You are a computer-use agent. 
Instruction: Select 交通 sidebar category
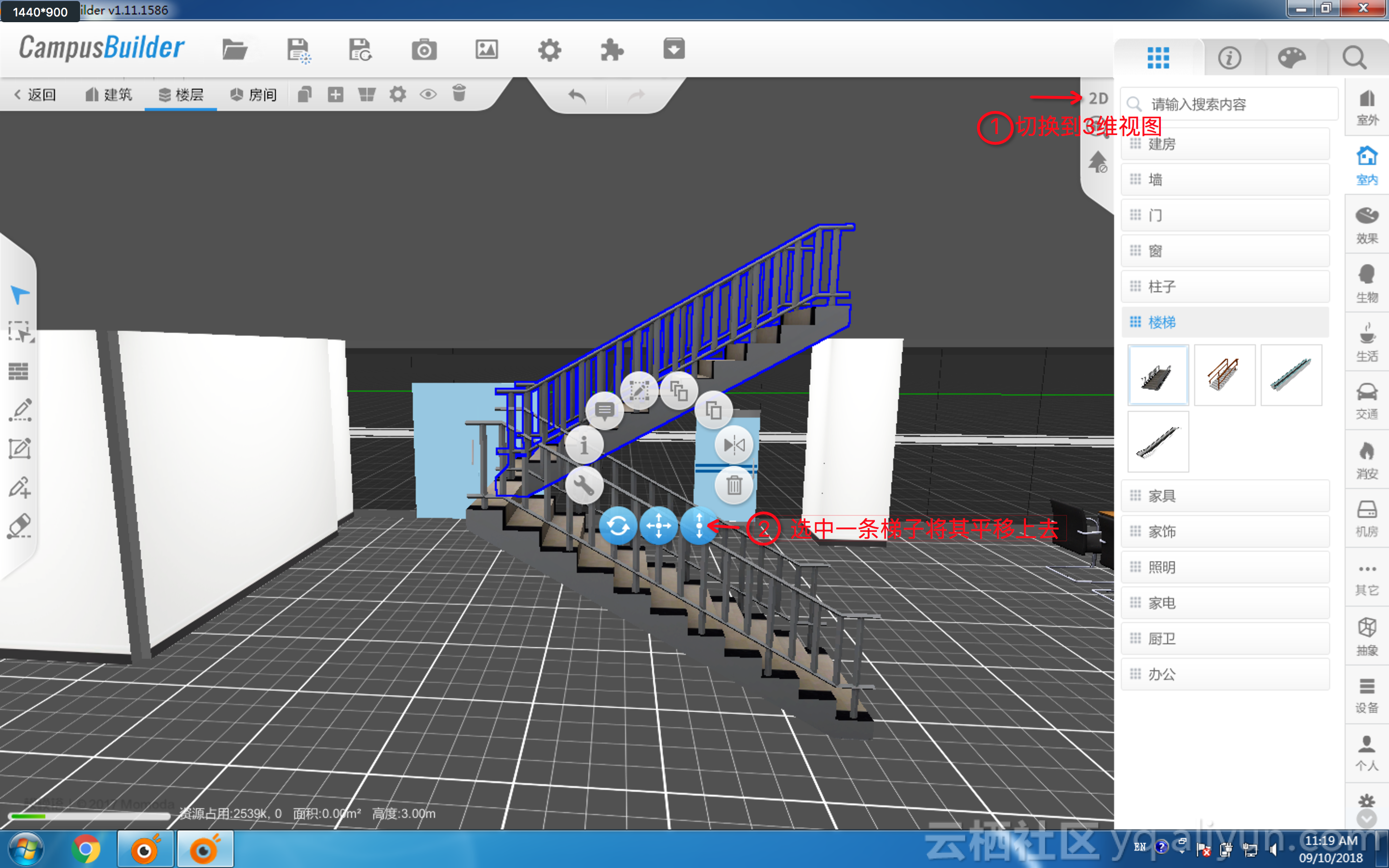pos(1367,401)
